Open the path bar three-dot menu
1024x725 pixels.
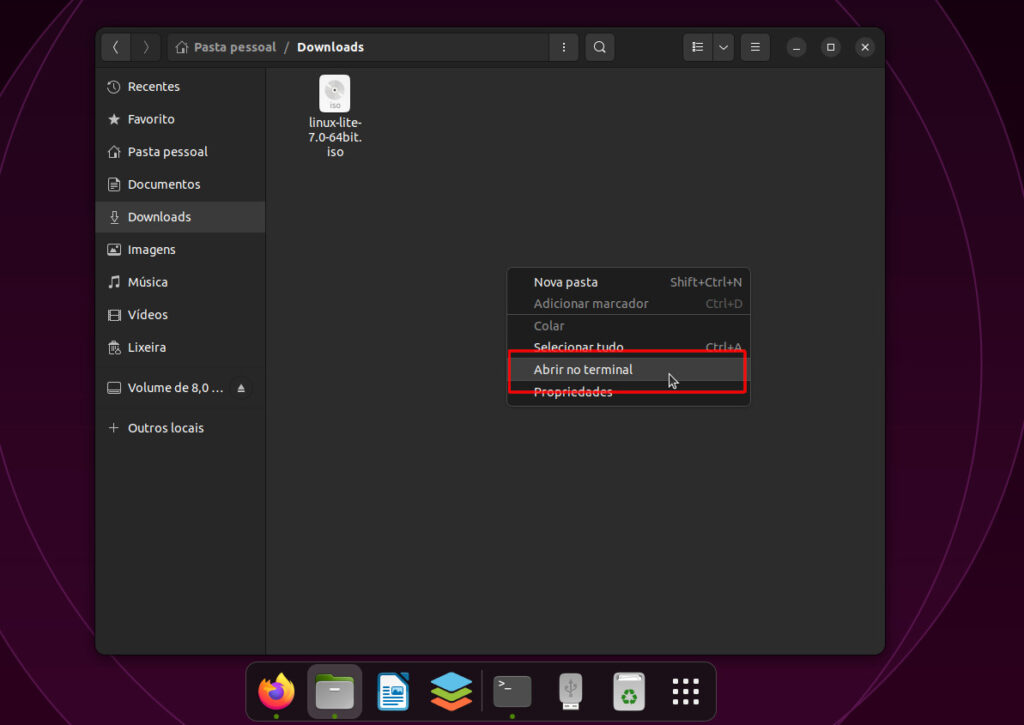point(564,47)
